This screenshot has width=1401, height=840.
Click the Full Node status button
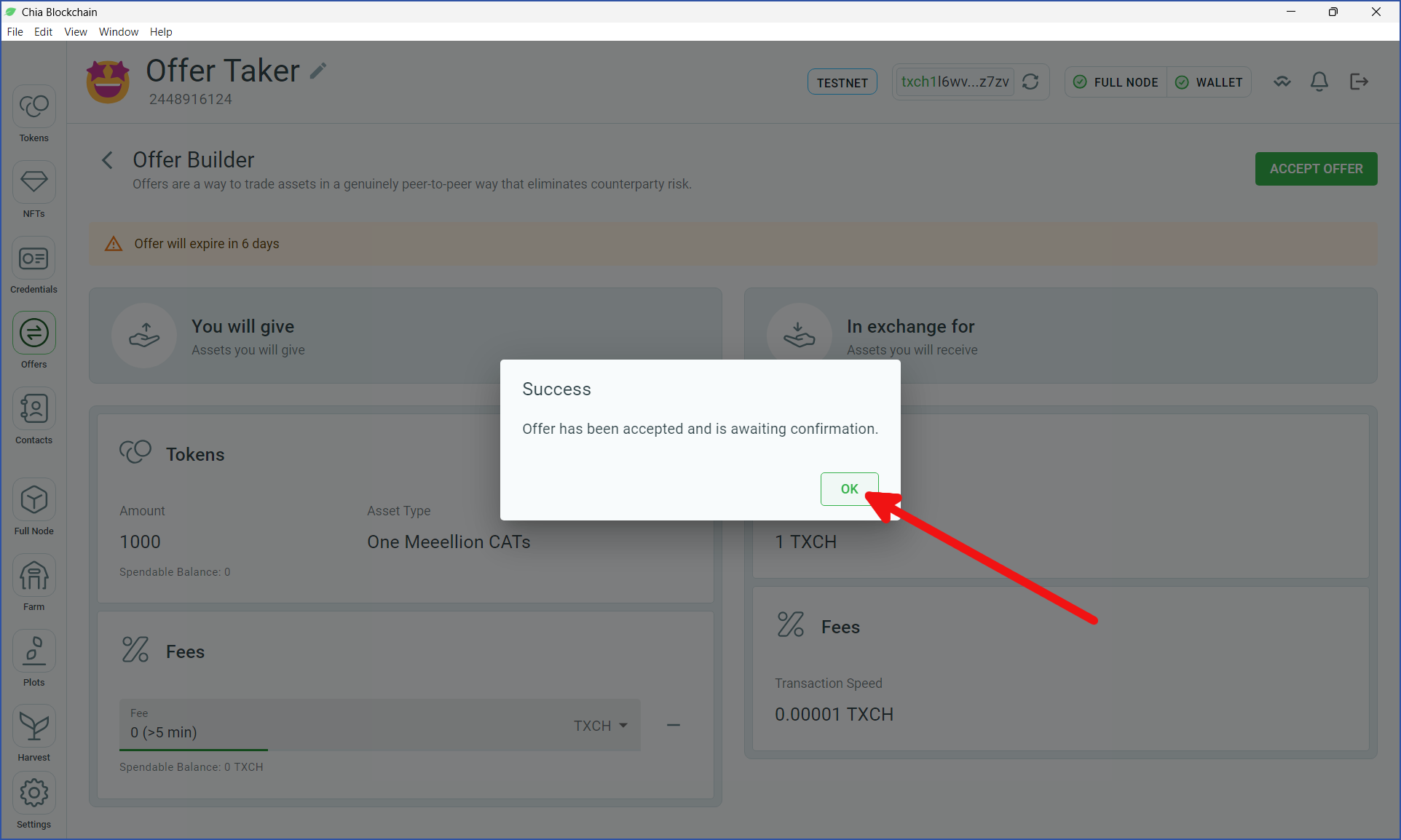click(x=1116, y=82)
